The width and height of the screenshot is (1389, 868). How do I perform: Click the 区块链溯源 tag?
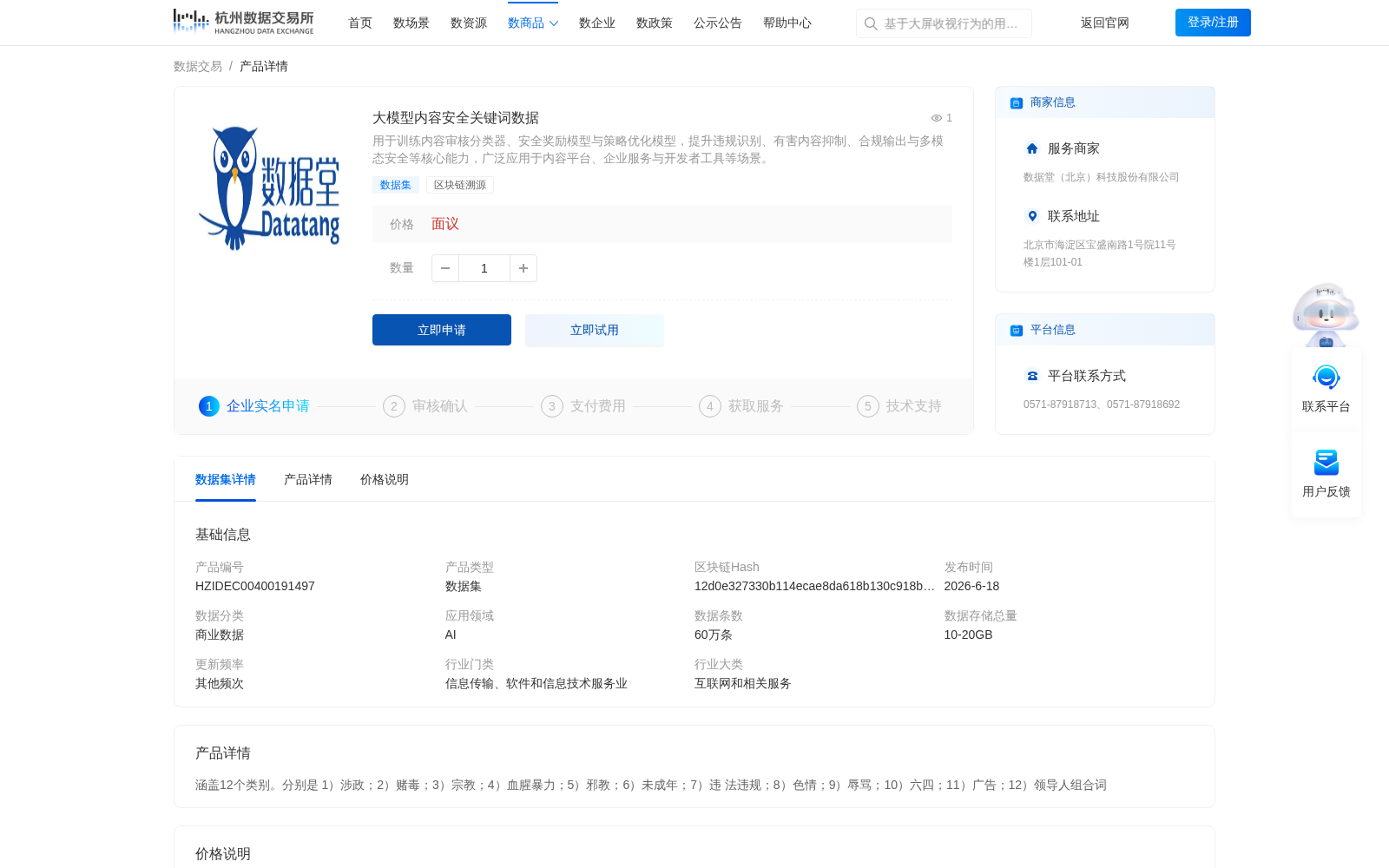click(460, 185)
